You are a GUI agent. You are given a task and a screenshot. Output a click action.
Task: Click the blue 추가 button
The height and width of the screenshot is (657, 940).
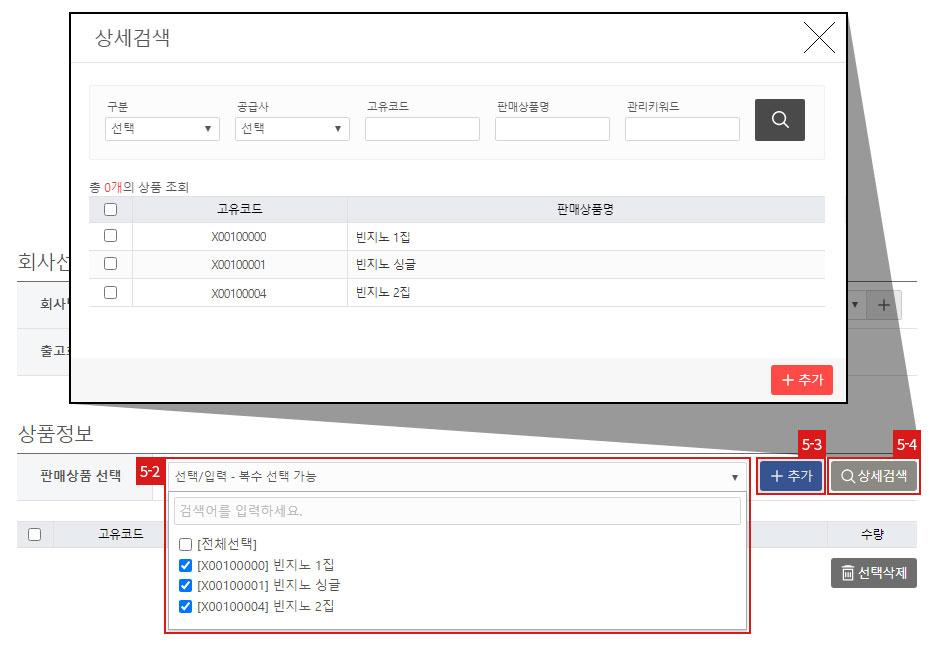tap(790, 476)
